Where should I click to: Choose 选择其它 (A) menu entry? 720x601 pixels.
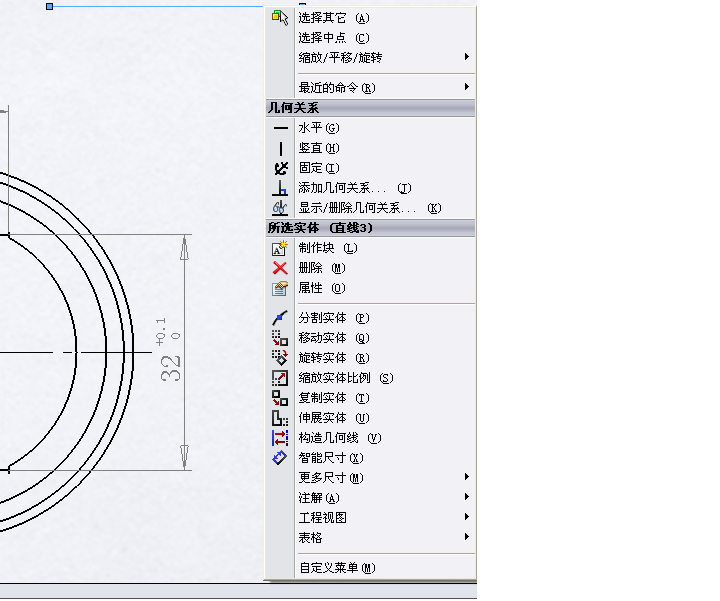[x=371, y=18]
